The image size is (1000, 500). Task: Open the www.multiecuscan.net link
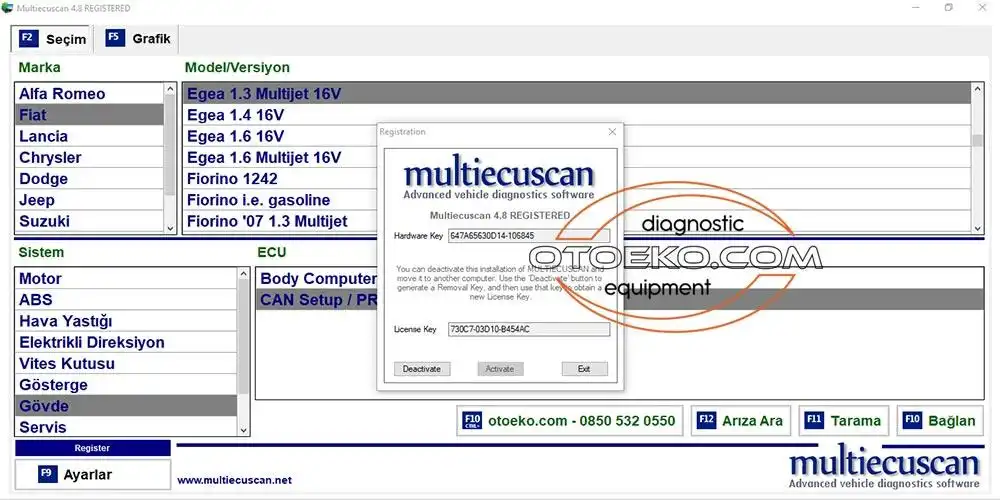[234, 480]
